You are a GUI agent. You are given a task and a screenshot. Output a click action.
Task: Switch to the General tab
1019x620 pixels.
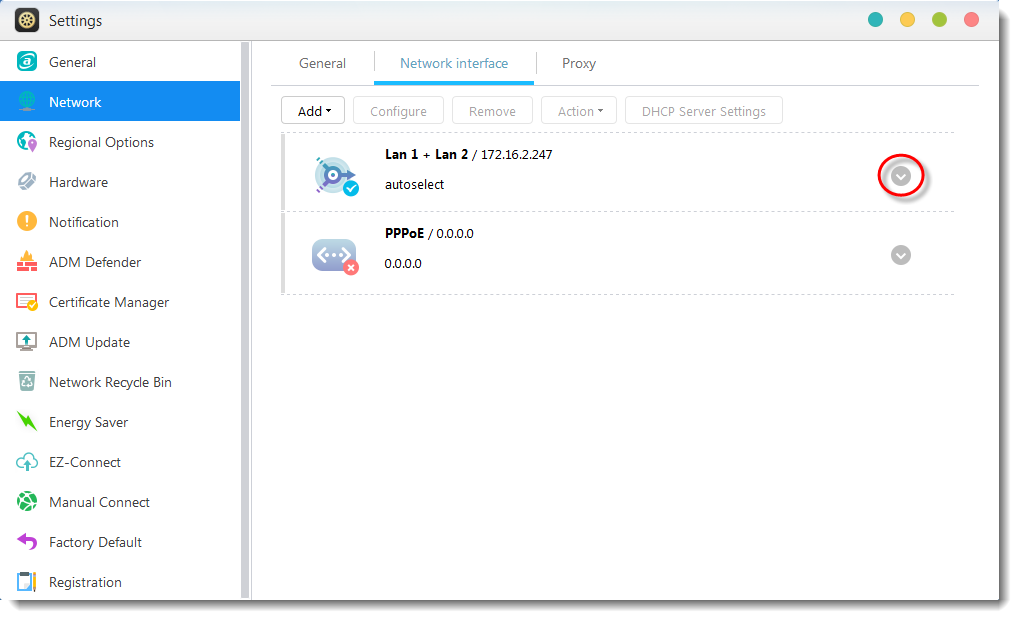point(322,63)
